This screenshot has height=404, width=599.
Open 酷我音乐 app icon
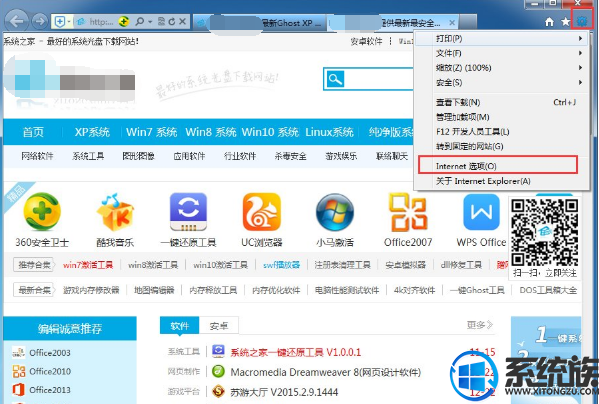pos(115,212)
